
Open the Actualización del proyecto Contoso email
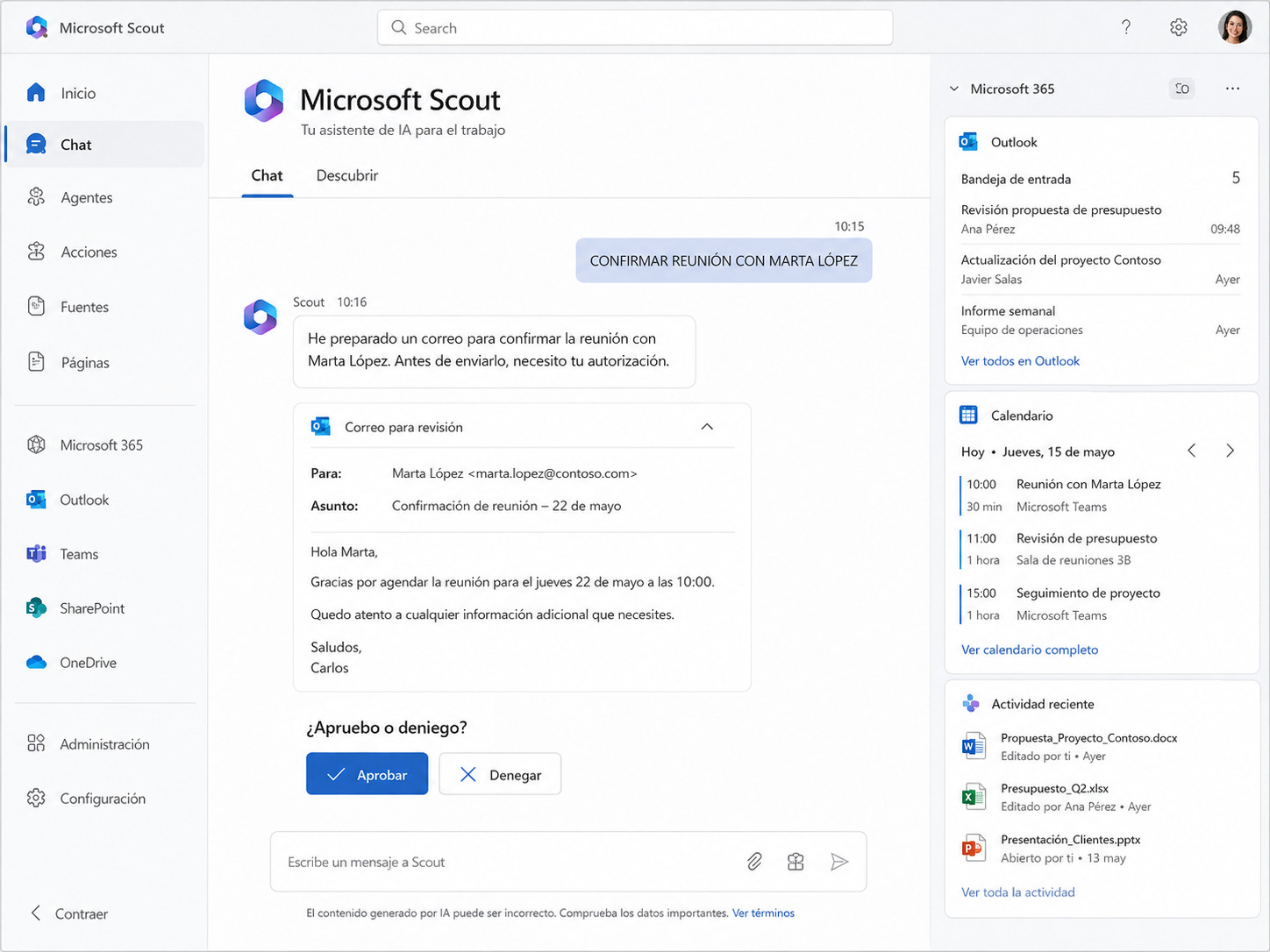pos(1101,269)
